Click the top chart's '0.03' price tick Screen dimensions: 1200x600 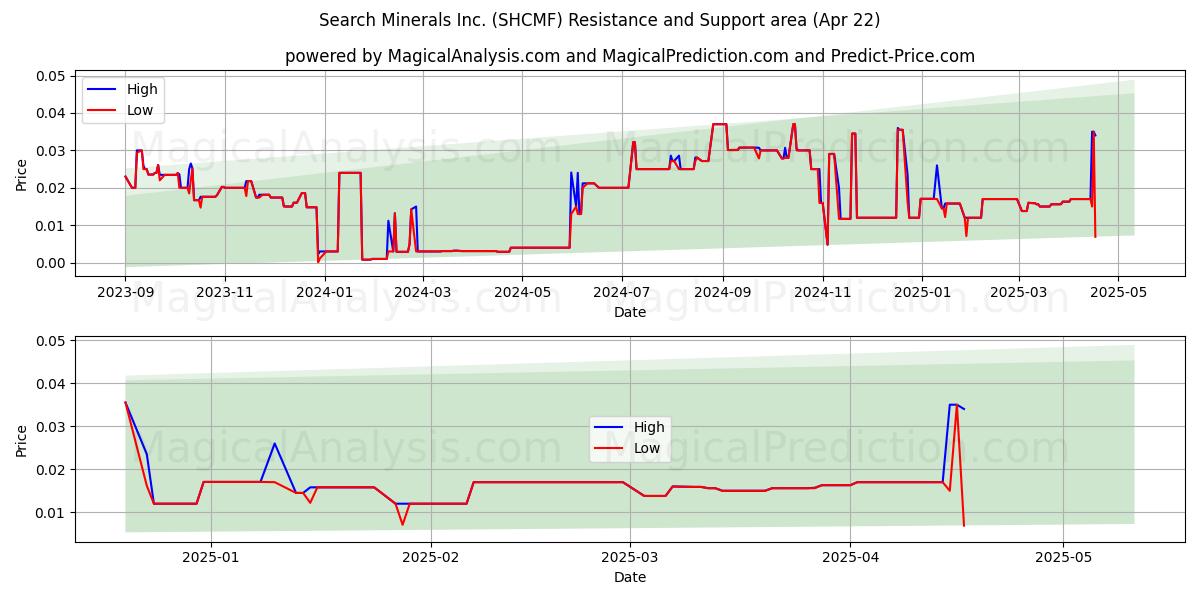tap(51, 151)
